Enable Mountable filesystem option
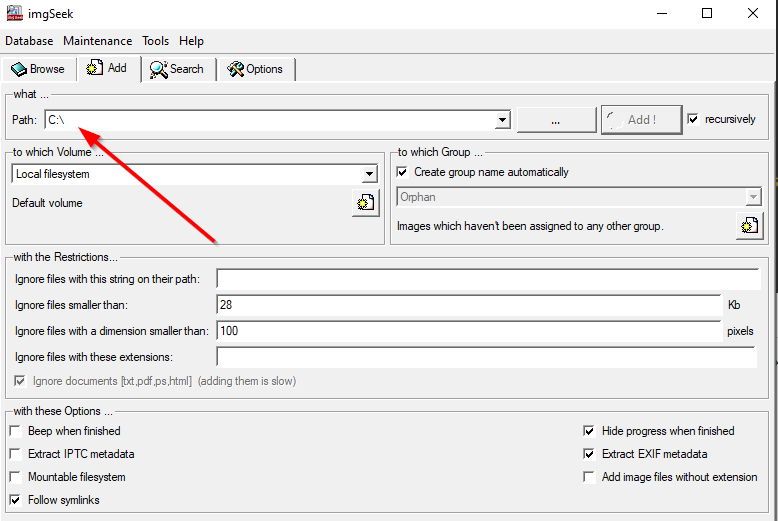778x521 pixels. coord(16,477)
